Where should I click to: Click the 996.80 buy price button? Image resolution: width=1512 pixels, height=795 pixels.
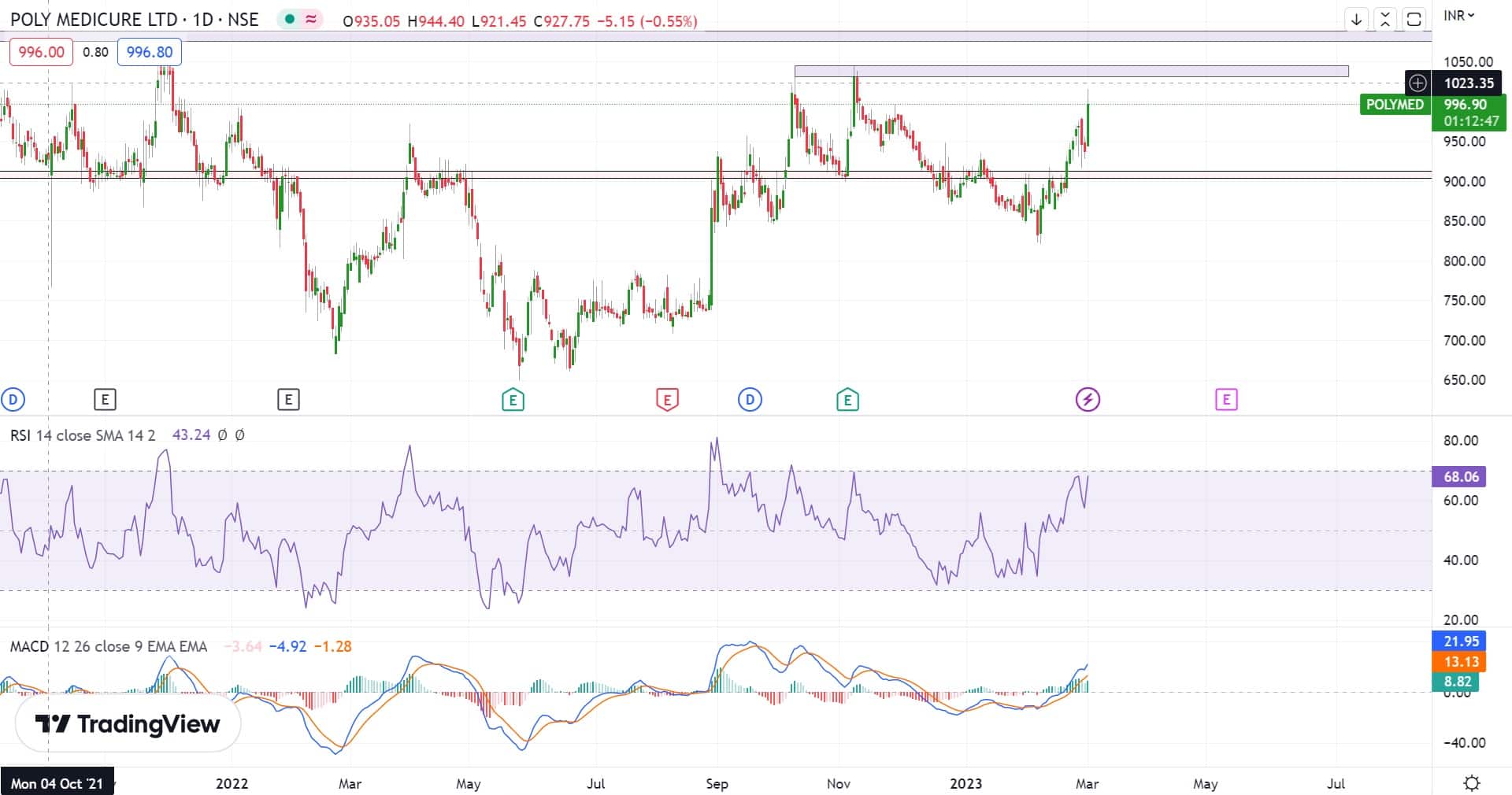point(150,52)
